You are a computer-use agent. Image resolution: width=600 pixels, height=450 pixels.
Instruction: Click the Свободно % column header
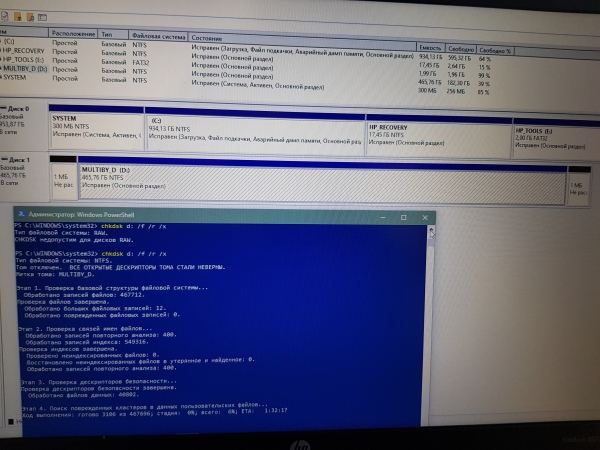pyautogui.click(x=495, y=49)
